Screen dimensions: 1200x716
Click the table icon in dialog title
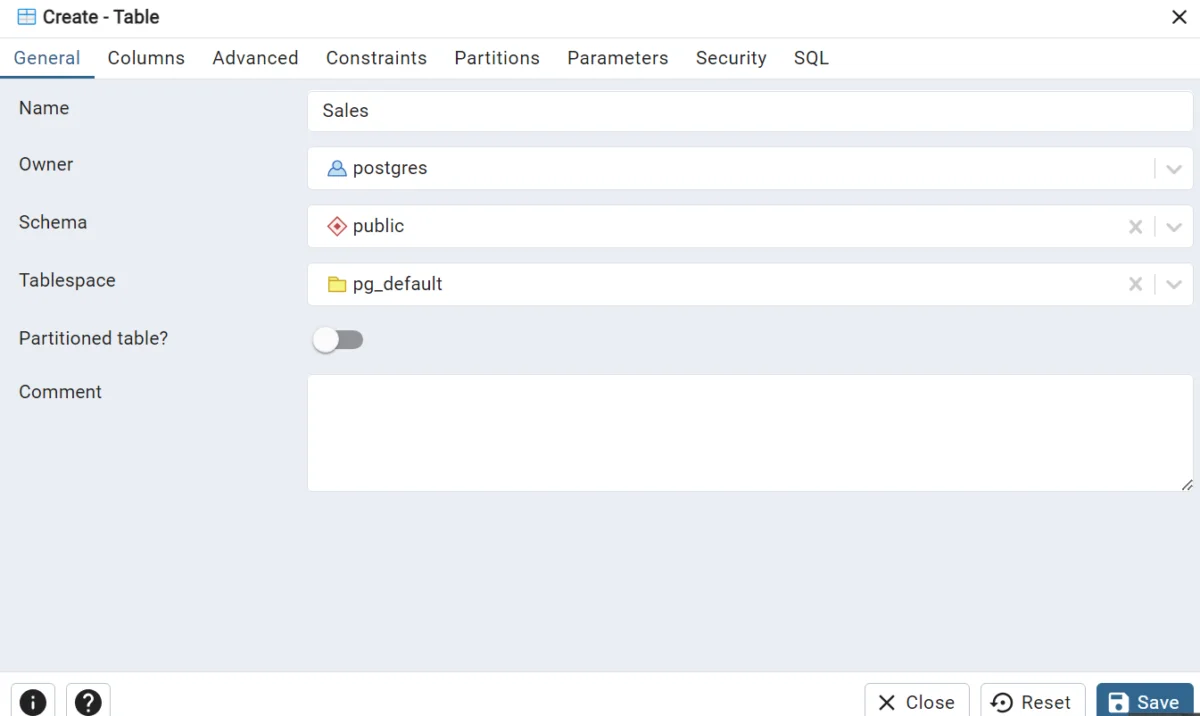27,17
